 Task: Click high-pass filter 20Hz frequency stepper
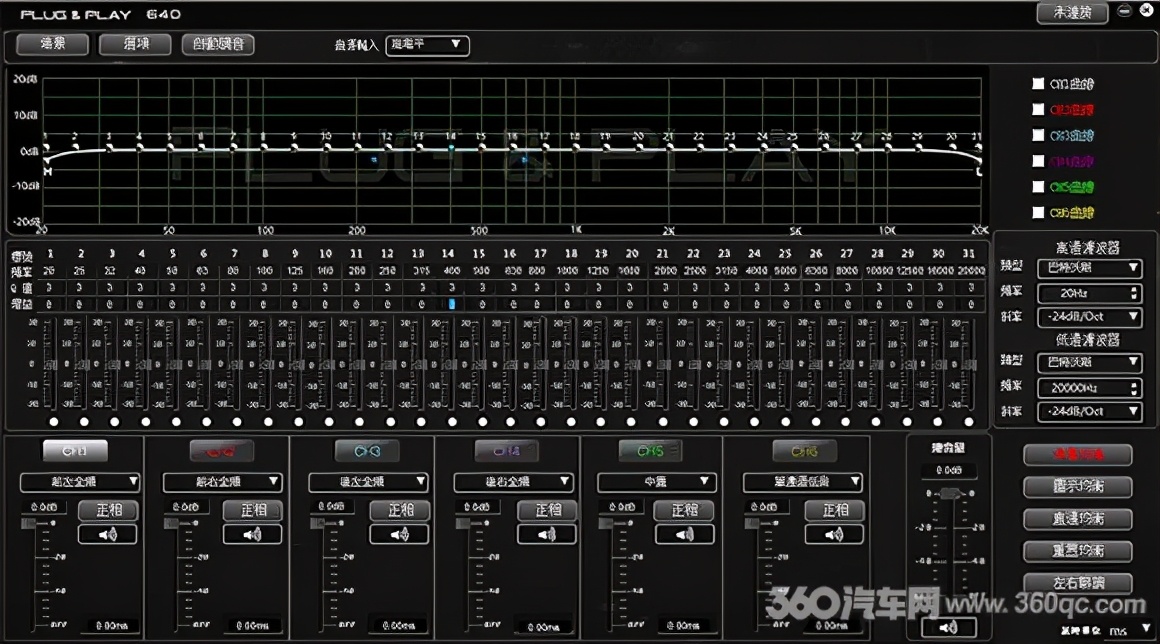click(1134, 294)
